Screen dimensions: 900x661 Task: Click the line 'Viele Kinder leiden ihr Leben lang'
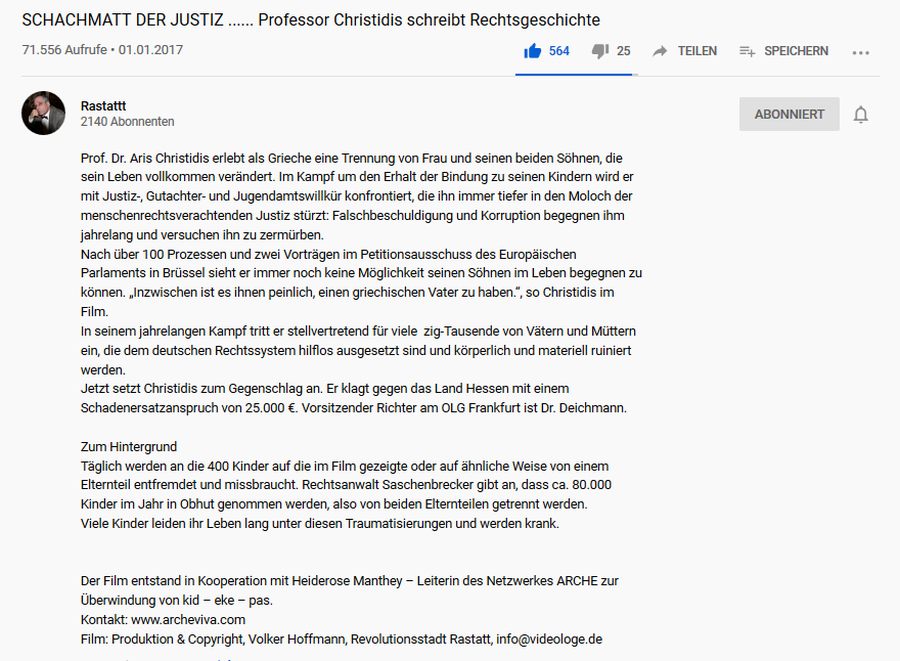(320, 523)
